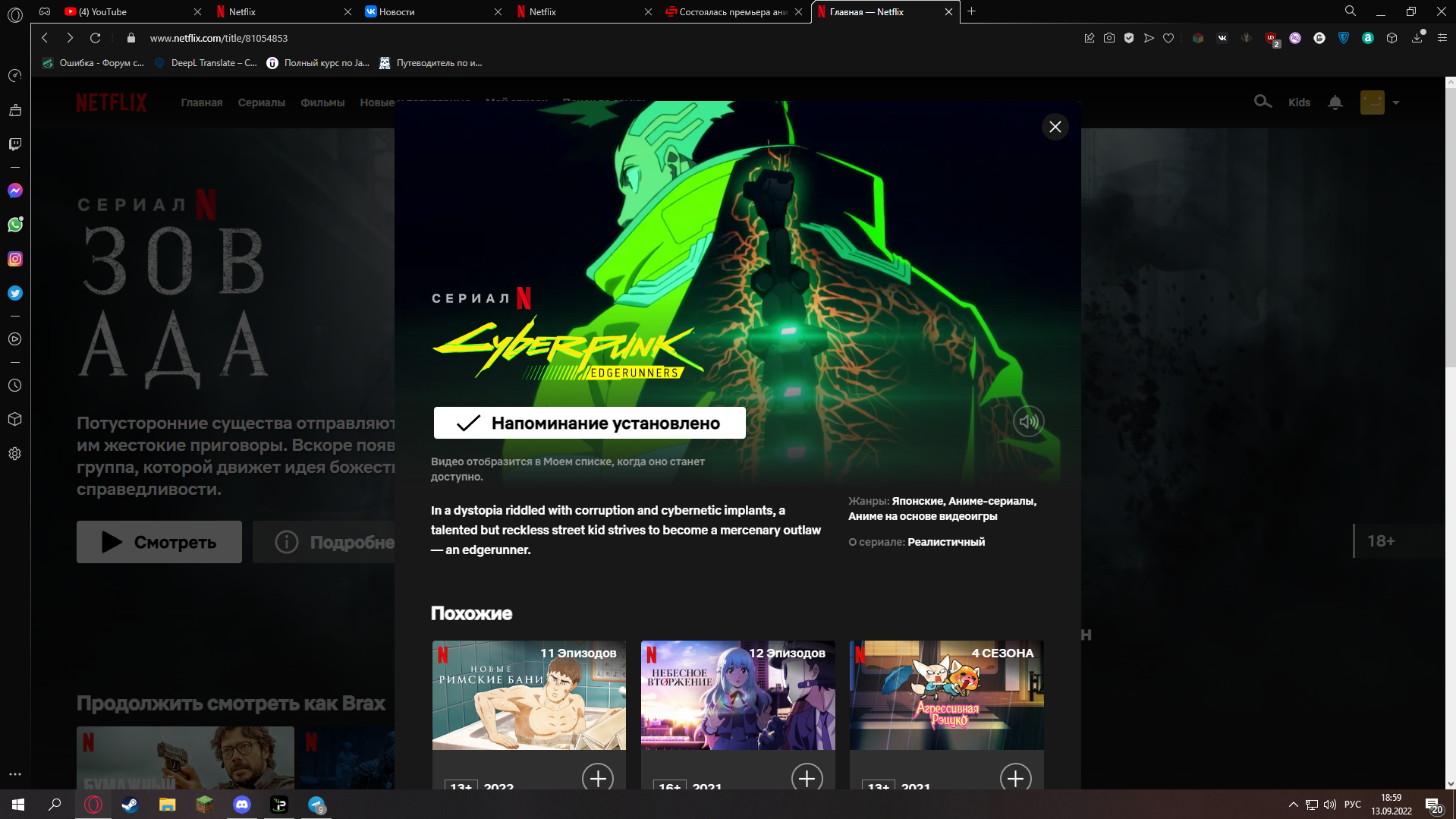Open Opera sidebar settings gear
Image resolution: width=1456 pixels, height=819 pixels.
[15, 454]
